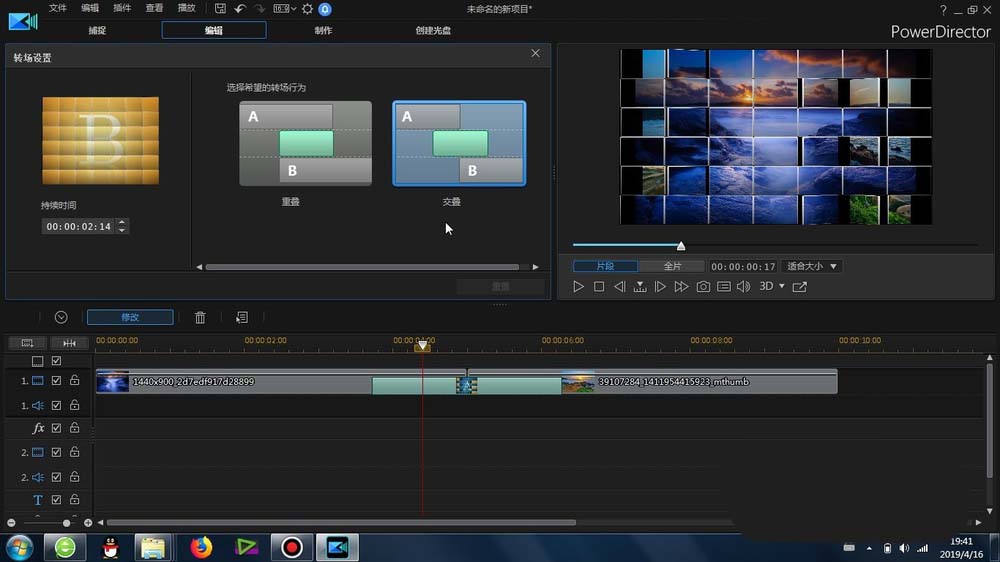
Task: Click the 修改 button above timeline
Action: (130, 317)
